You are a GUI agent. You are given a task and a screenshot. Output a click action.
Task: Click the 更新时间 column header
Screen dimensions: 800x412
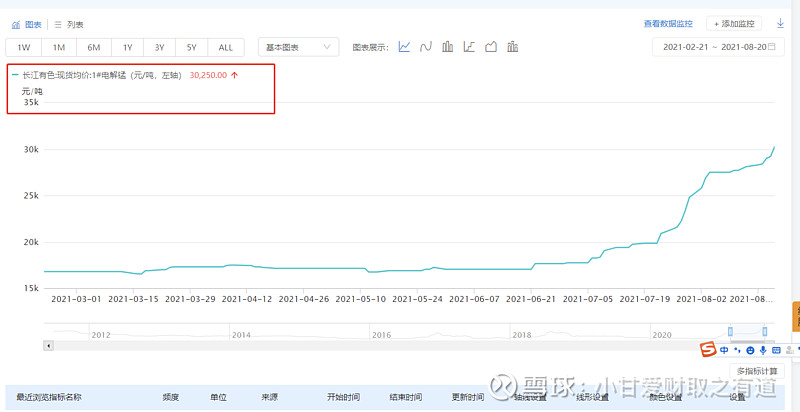468,397
